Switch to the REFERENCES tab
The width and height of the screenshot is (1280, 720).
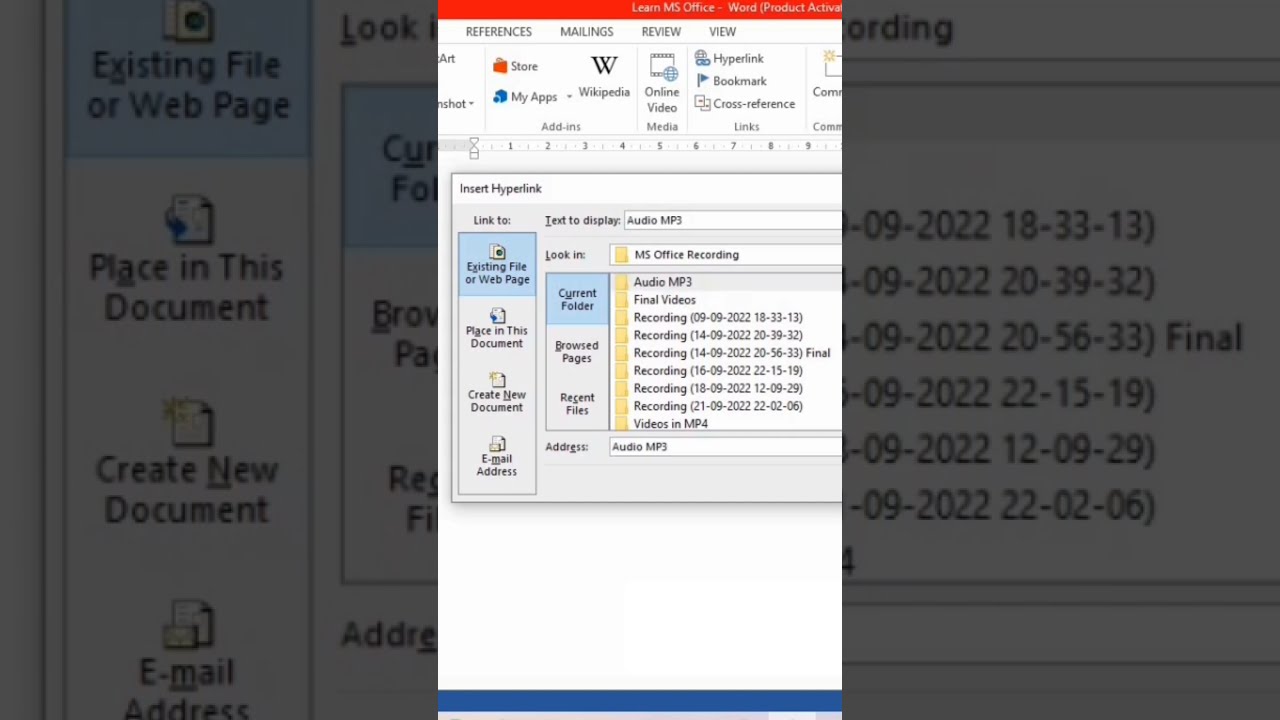[x=498, y=32]
